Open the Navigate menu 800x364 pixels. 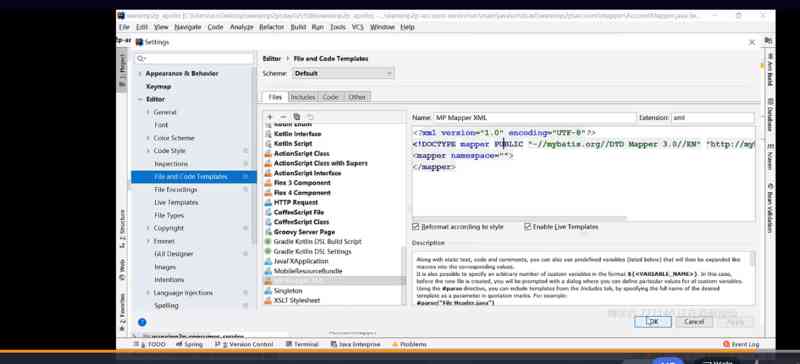[x=188, y=27]
